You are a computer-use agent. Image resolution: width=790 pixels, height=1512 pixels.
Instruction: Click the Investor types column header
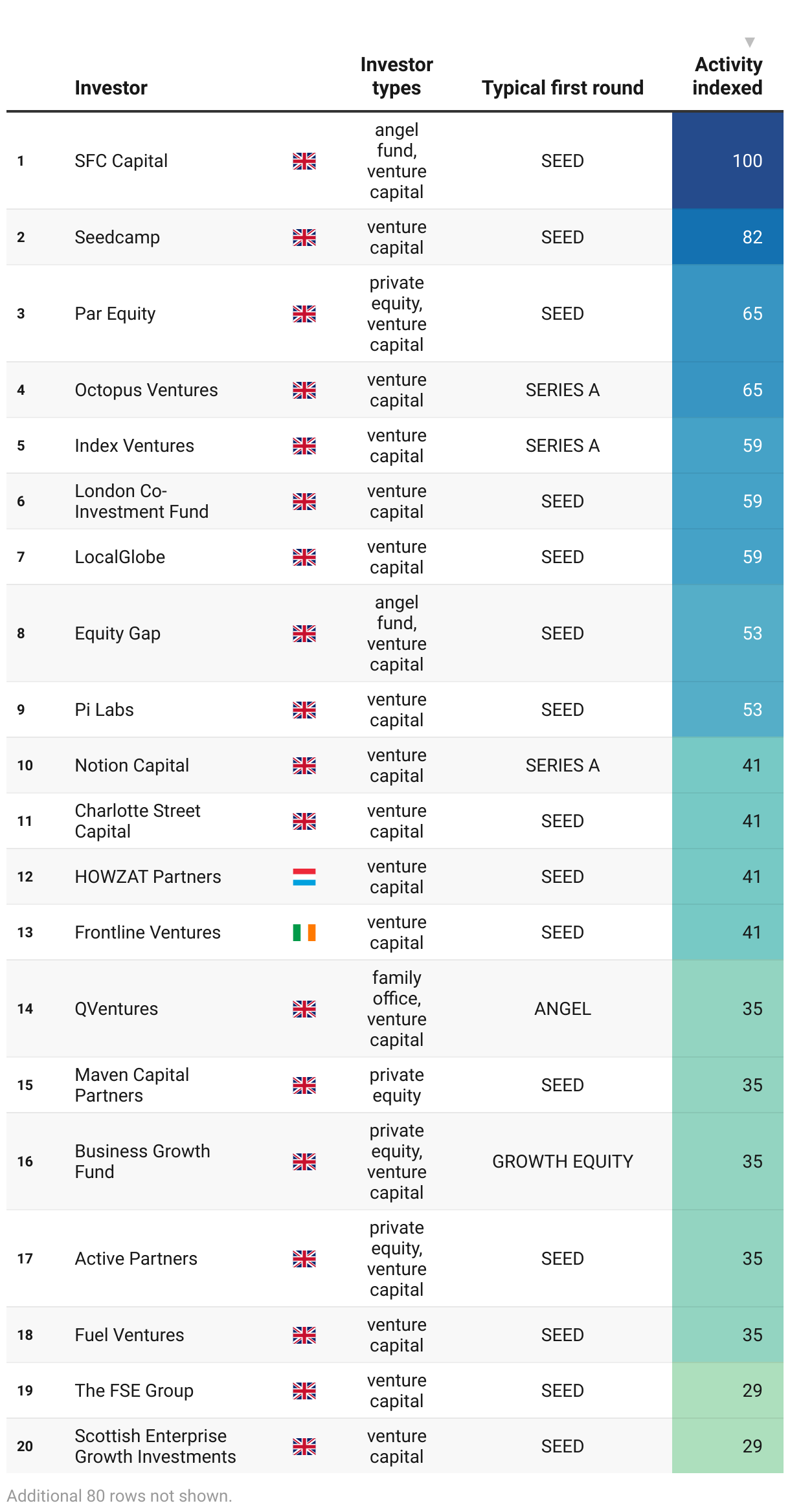[x=396, y=76]
